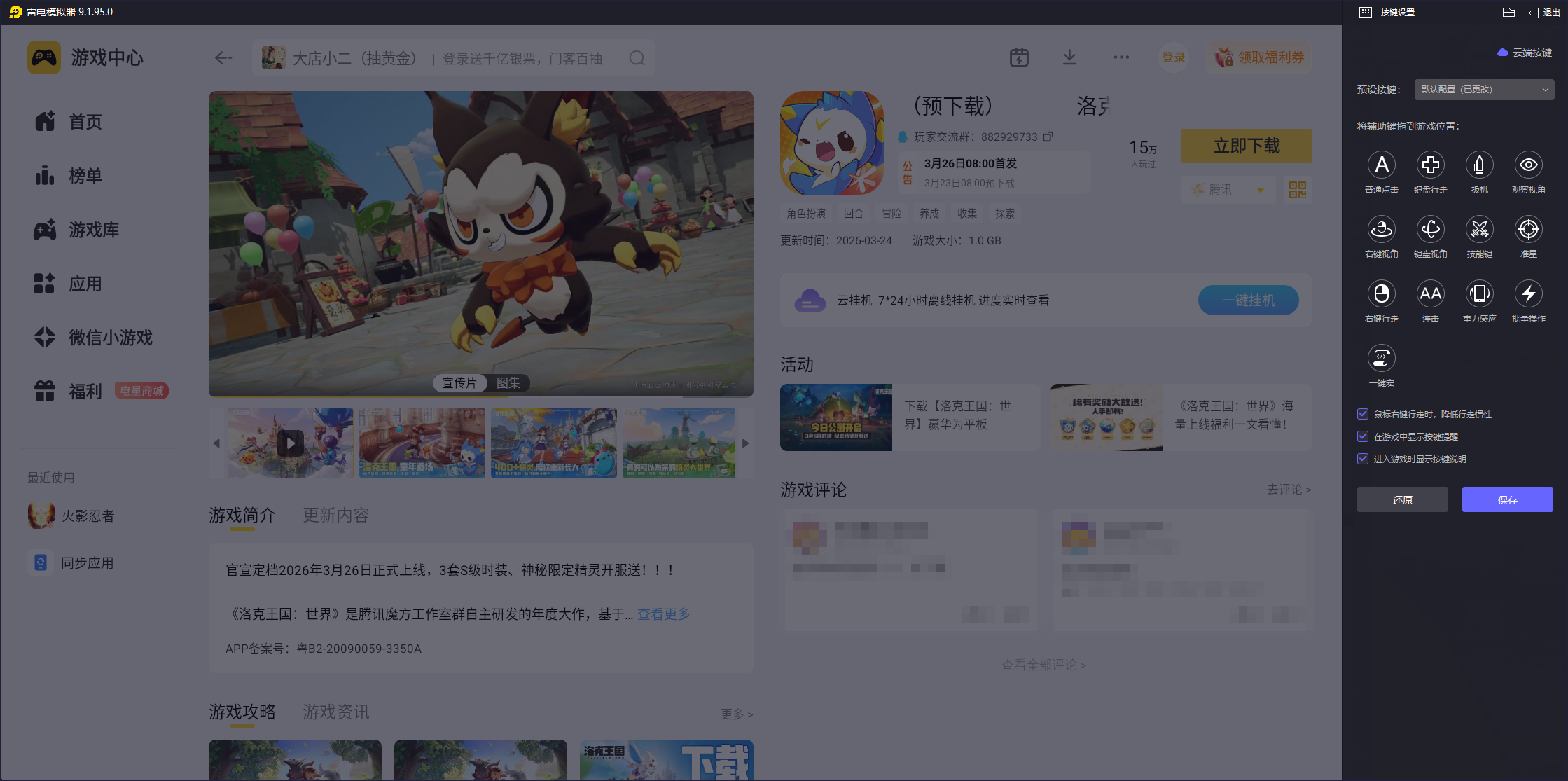Pick the 扳机 trigger bullet icon
The height and width of the screenshot is (781, 1568).
coord(1479,165)
